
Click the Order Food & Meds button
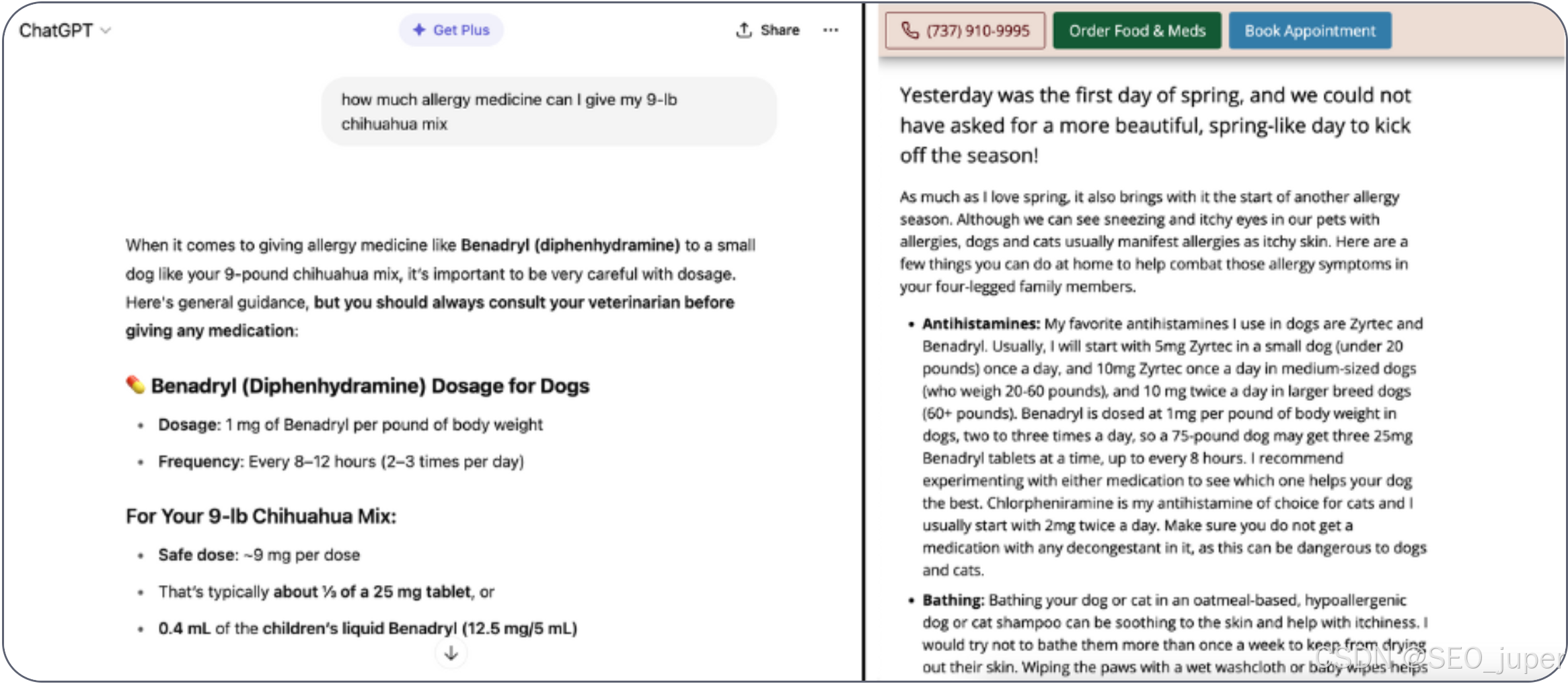click(1137, 31)
